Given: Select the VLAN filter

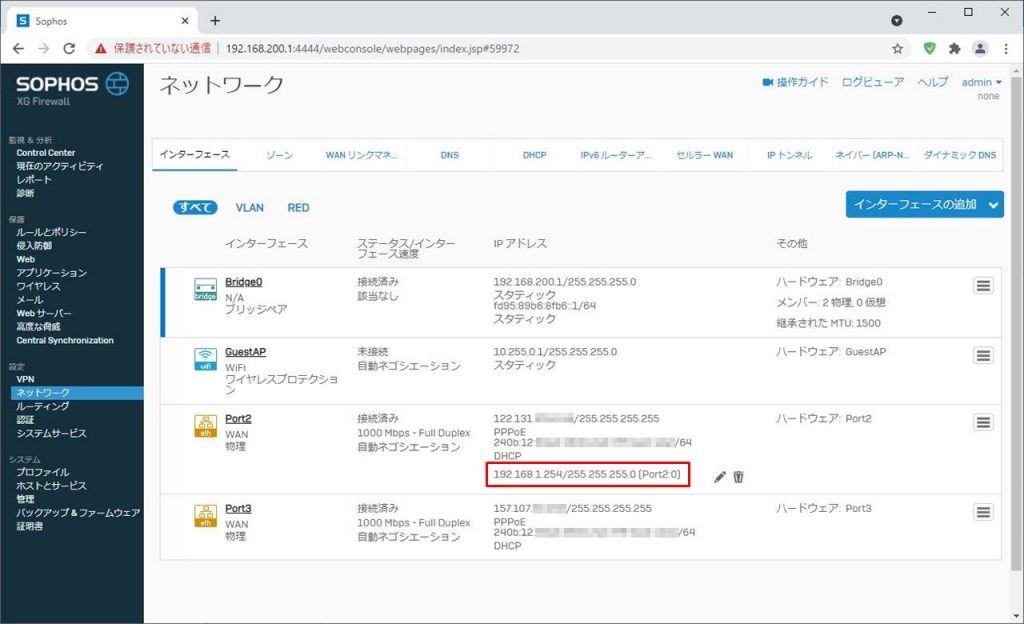Looking at the screenshot, I should pyautogui.click(x=249, y=208).
